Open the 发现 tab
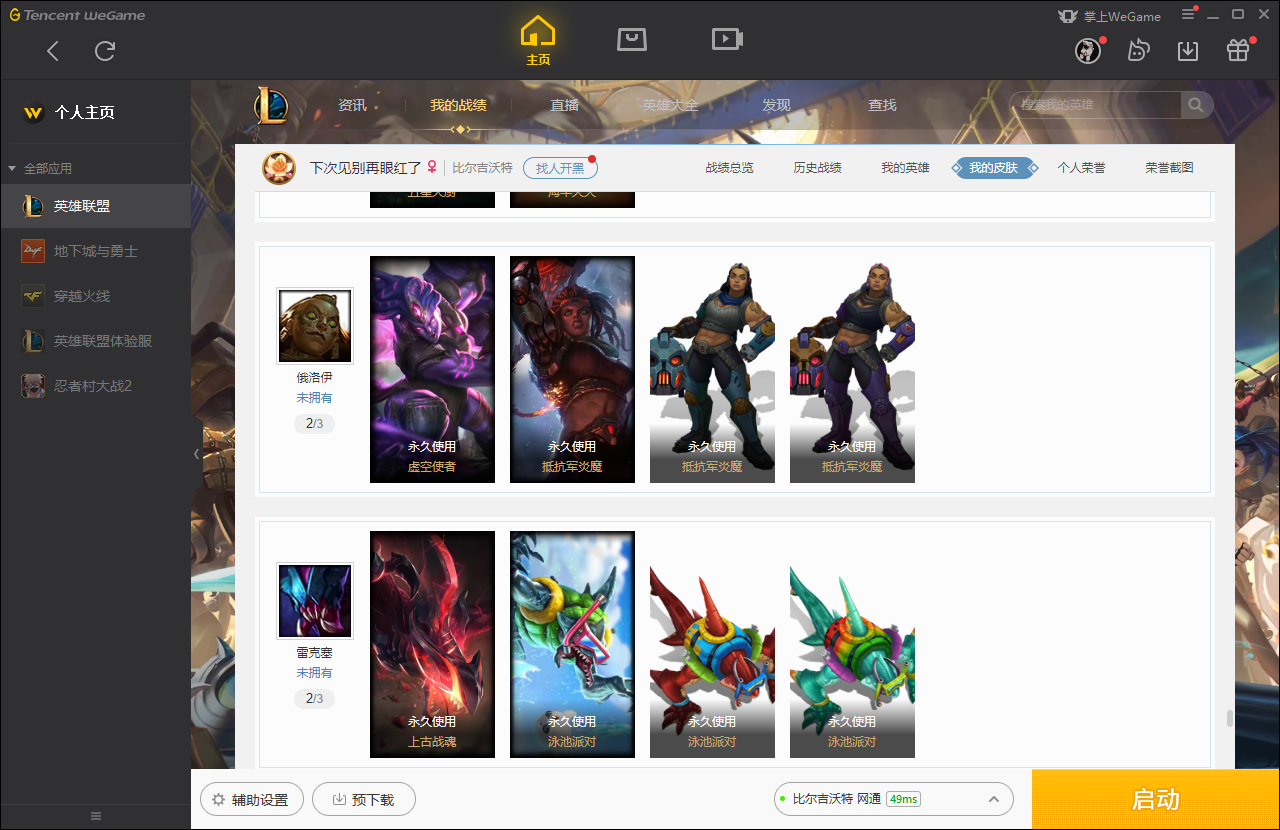 776,105
